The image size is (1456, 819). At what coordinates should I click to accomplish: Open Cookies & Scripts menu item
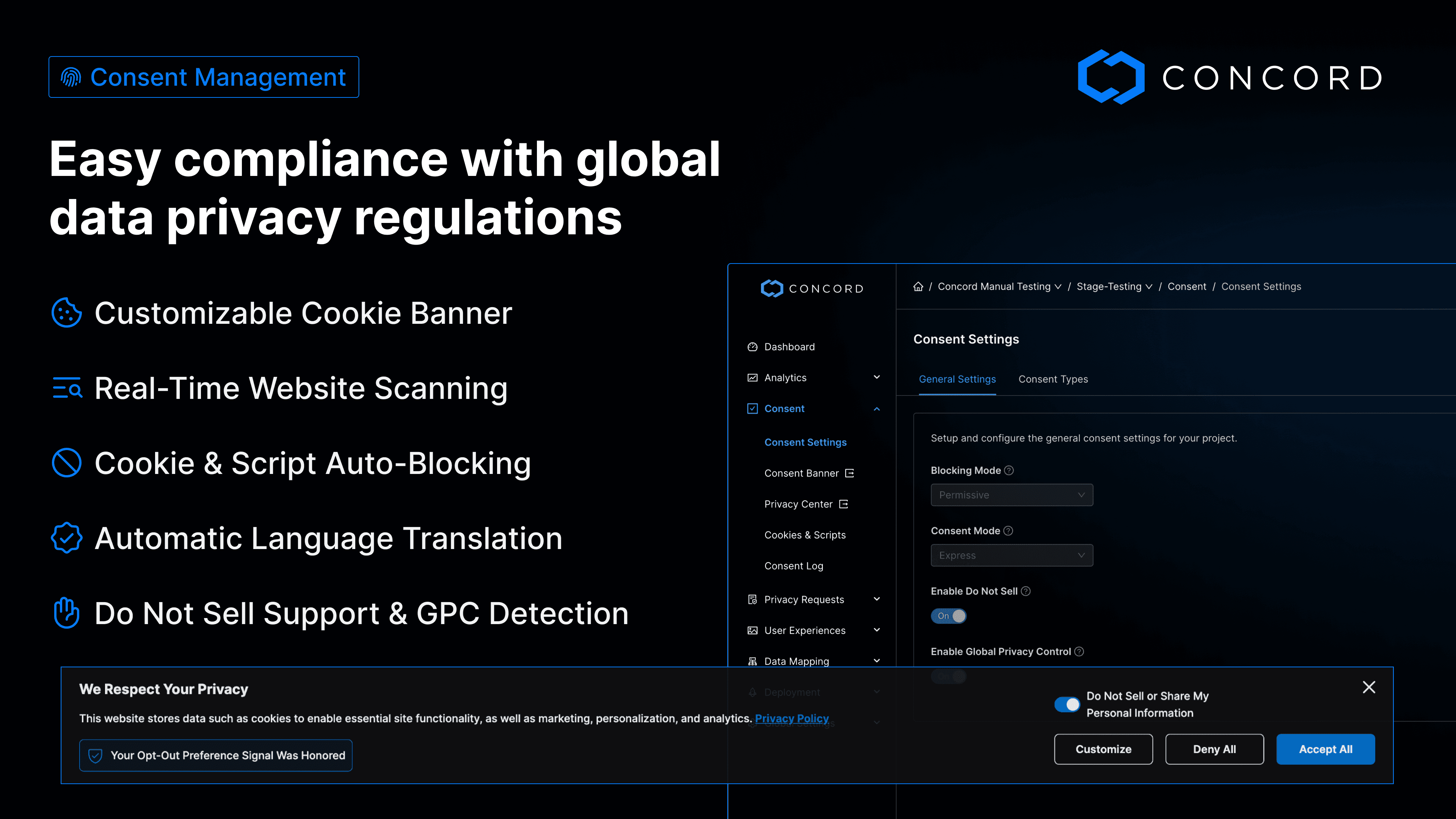(x=805, y=535)
